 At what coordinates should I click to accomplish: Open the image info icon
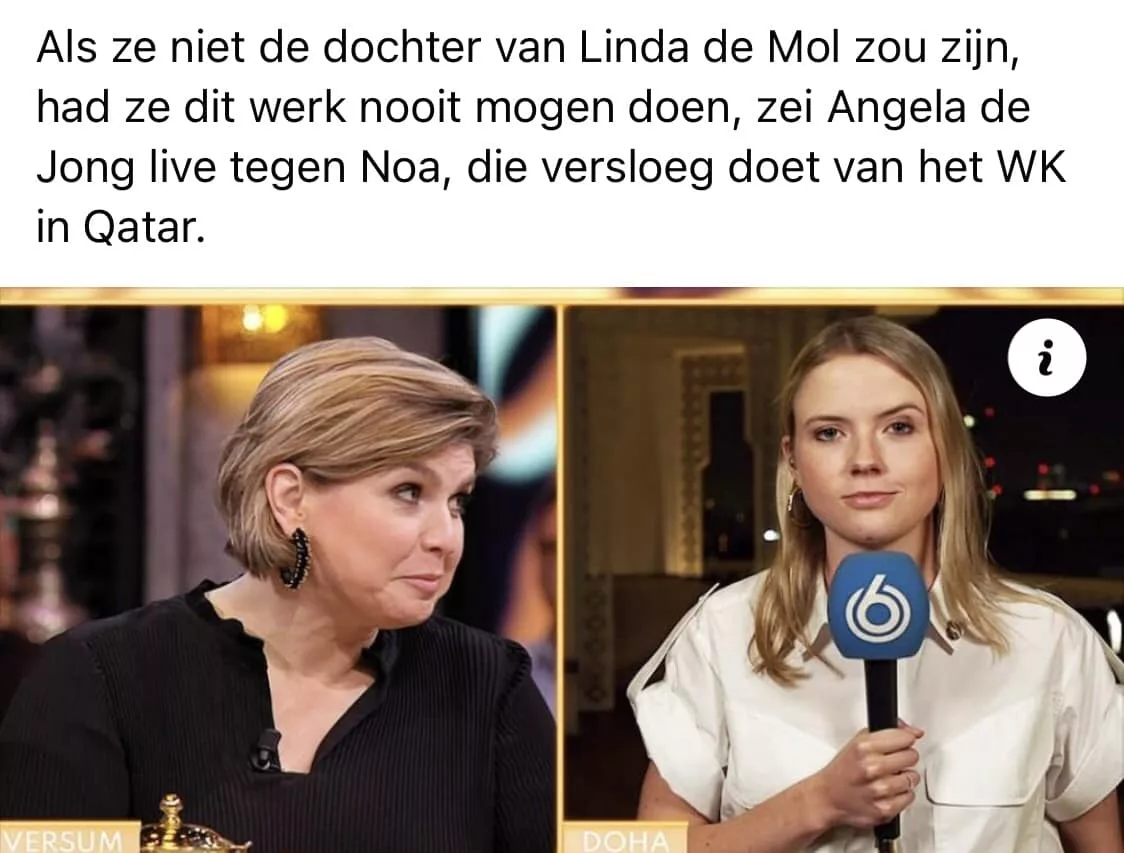[1047, 357]
